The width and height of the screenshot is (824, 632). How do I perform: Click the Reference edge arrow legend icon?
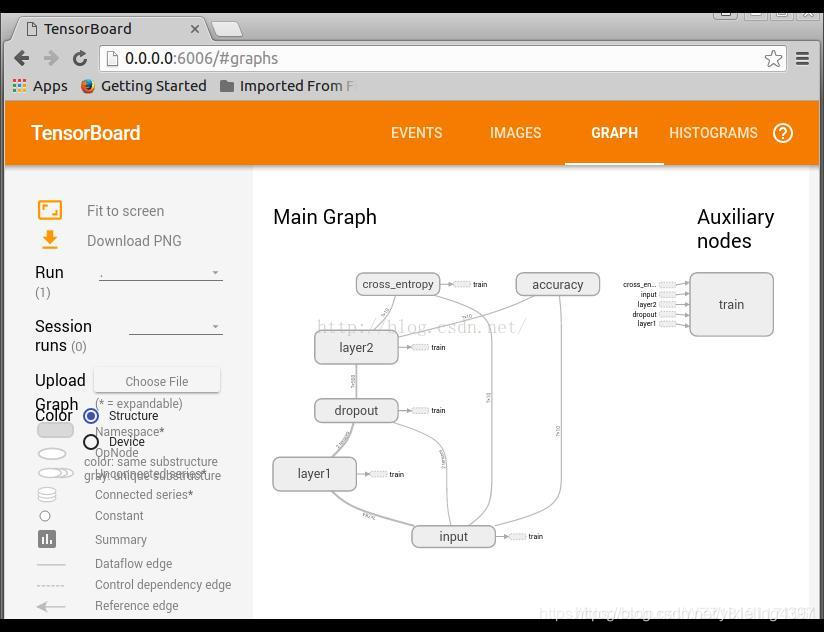[51, 606]
